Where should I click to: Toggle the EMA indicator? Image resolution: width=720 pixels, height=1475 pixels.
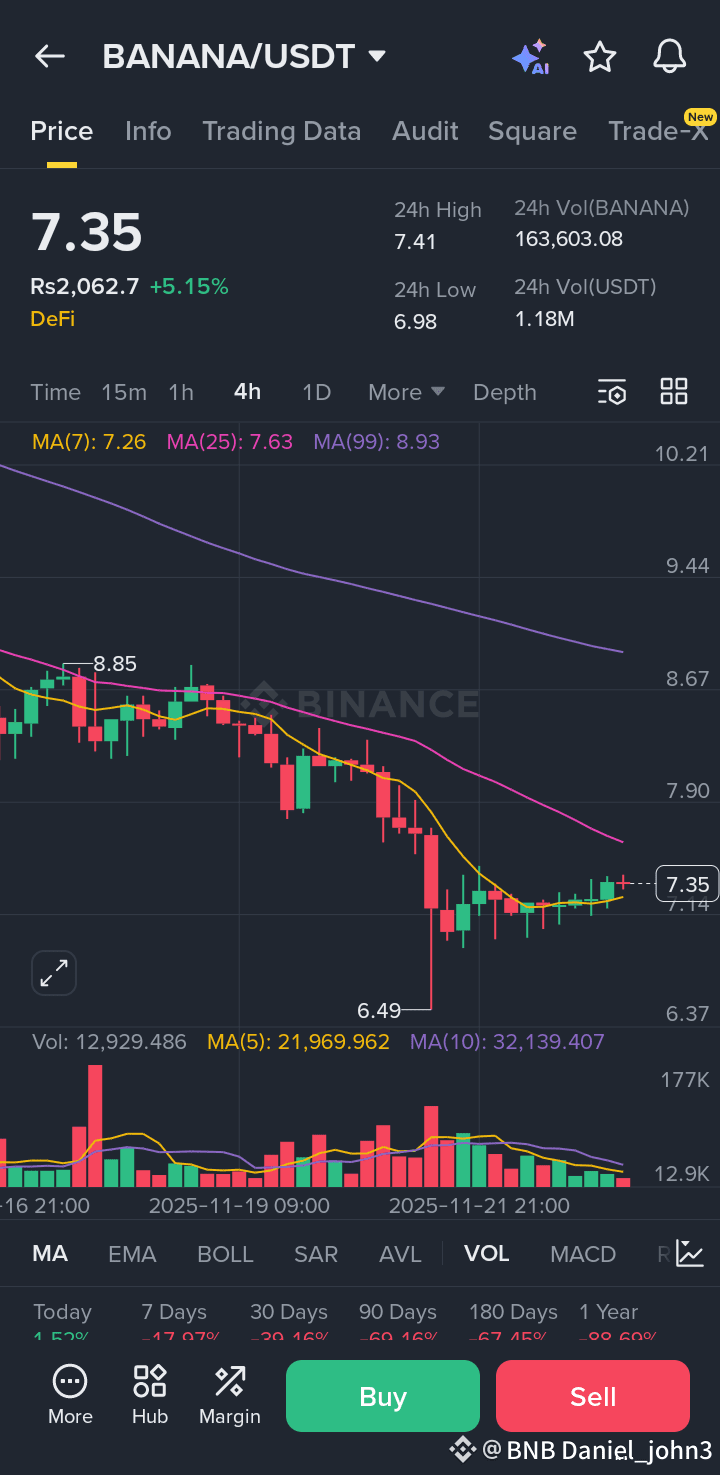click(x=132, y=1254)
